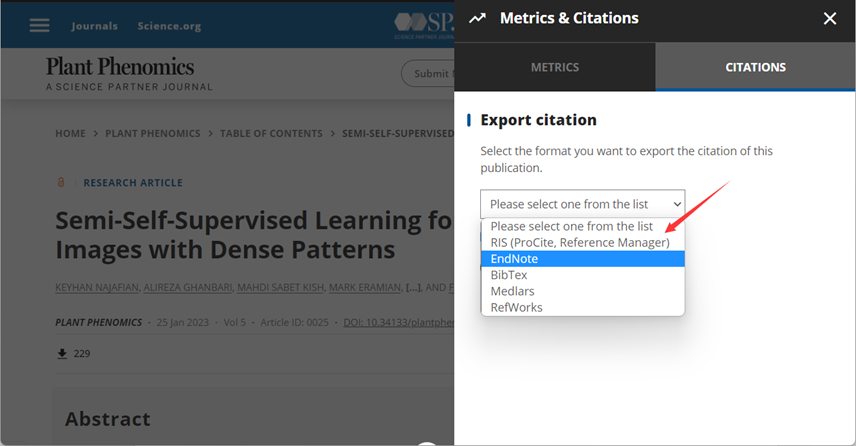Open author Keyhan Najafian's link
Screen dimensions: 856x446
97,288
